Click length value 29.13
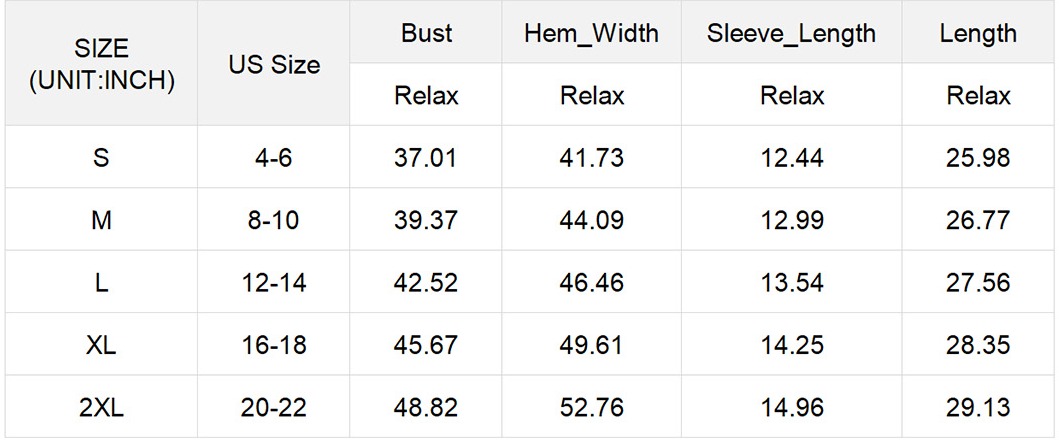 [978, 408]
